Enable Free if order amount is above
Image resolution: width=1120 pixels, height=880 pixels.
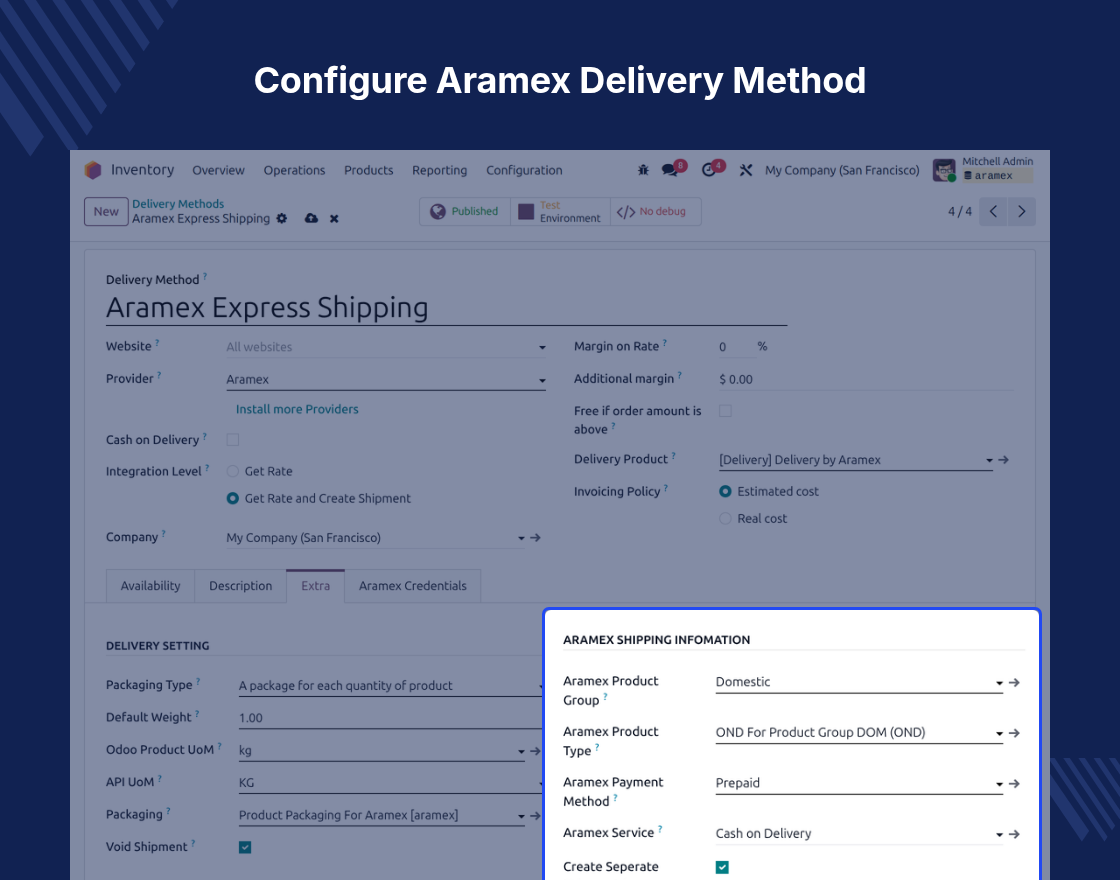pyautogui.click(x=725, y=411)
